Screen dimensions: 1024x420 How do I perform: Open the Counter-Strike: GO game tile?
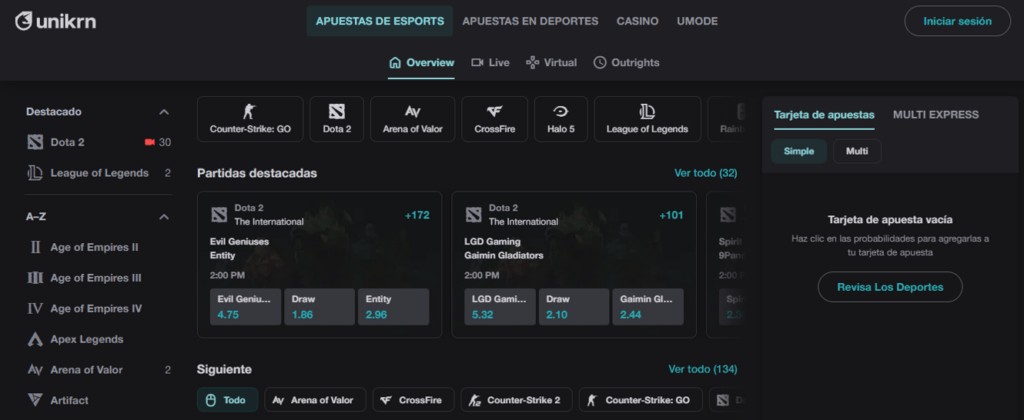(x=250, y=119)
